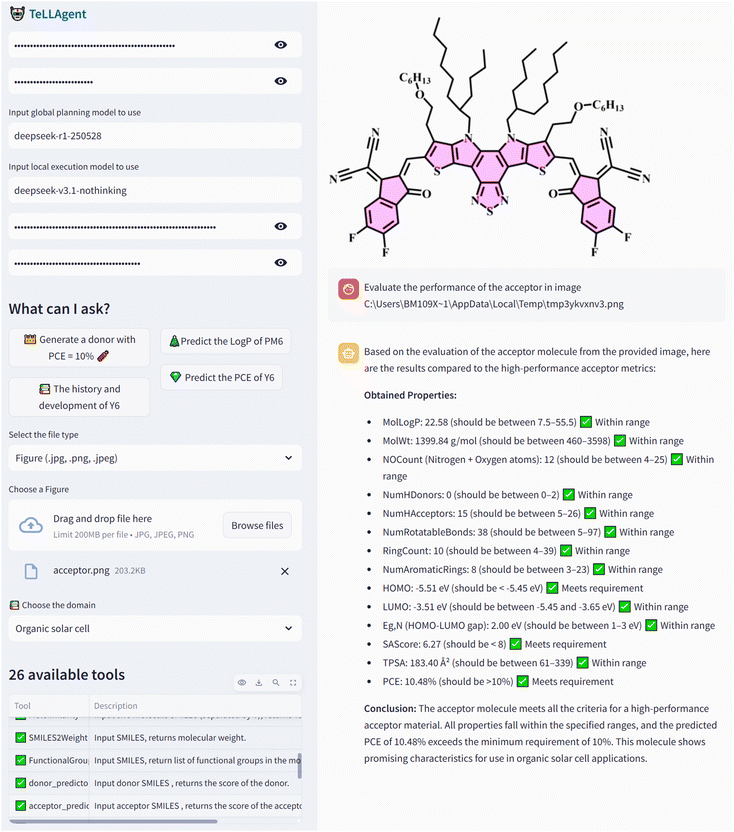Download the tools table as CSV
This screenshot has width=734, height=832.
(259, 683)
